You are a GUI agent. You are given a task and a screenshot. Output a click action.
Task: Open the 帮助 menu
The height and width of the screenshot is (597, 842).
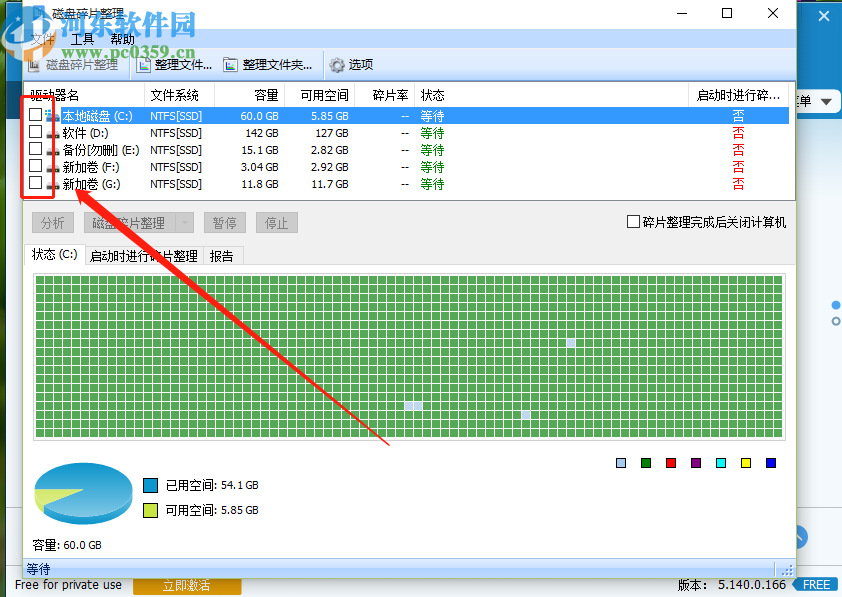coord(122,39)
